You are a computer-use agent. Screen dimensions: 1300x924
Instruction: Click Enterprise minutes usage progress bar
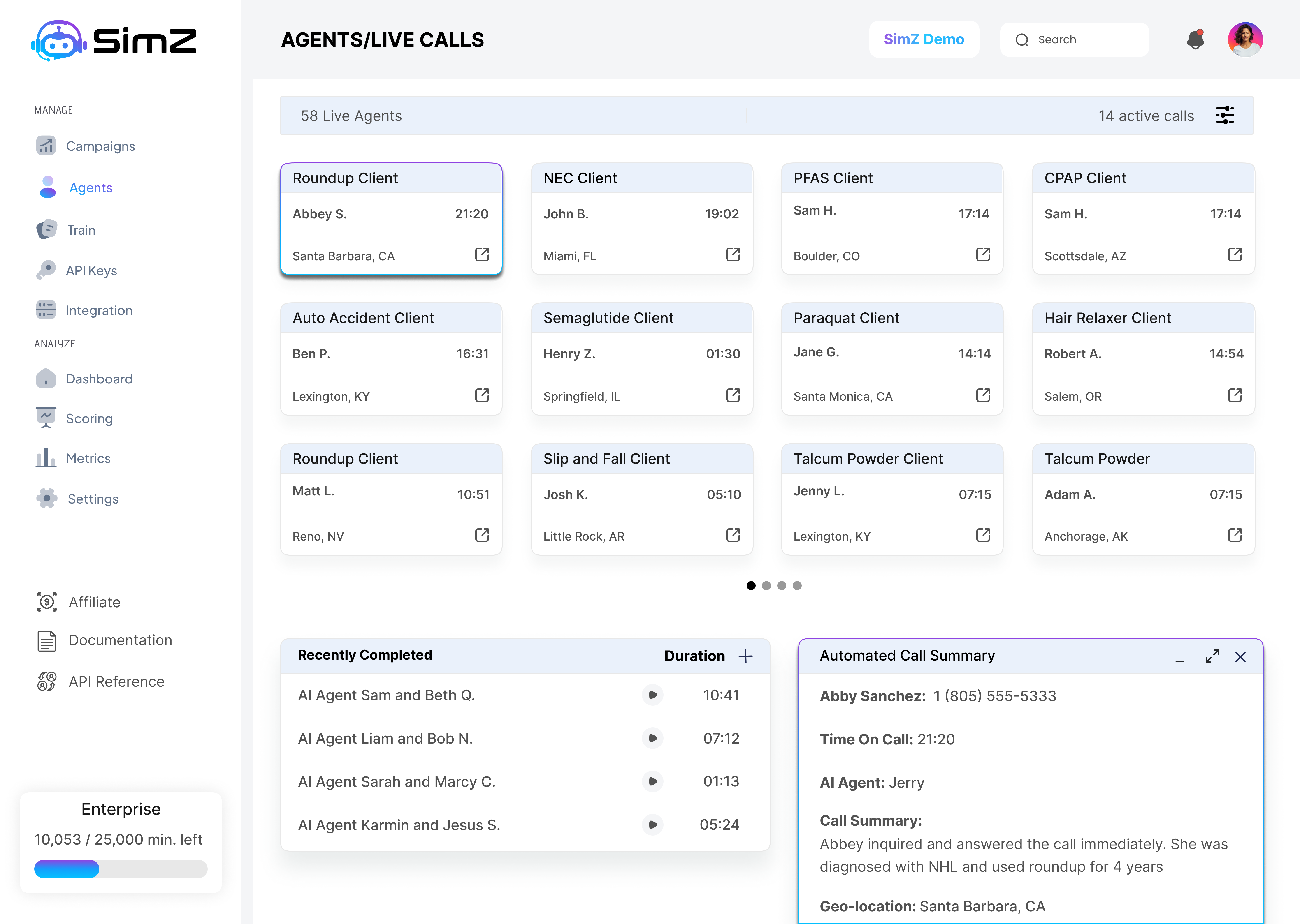(x=121, y=869)
